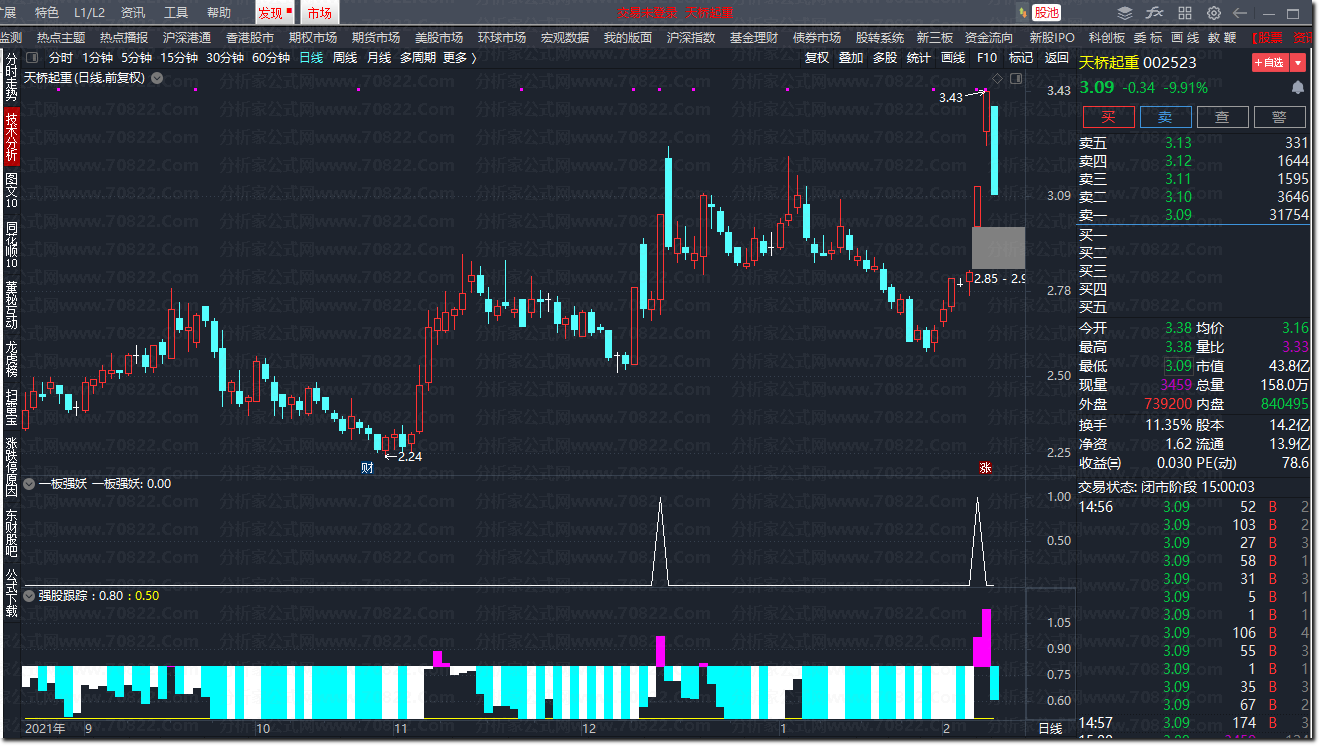Switch to the 发现 tab
The image size is (1321, 746).
(x=274, y=13)
